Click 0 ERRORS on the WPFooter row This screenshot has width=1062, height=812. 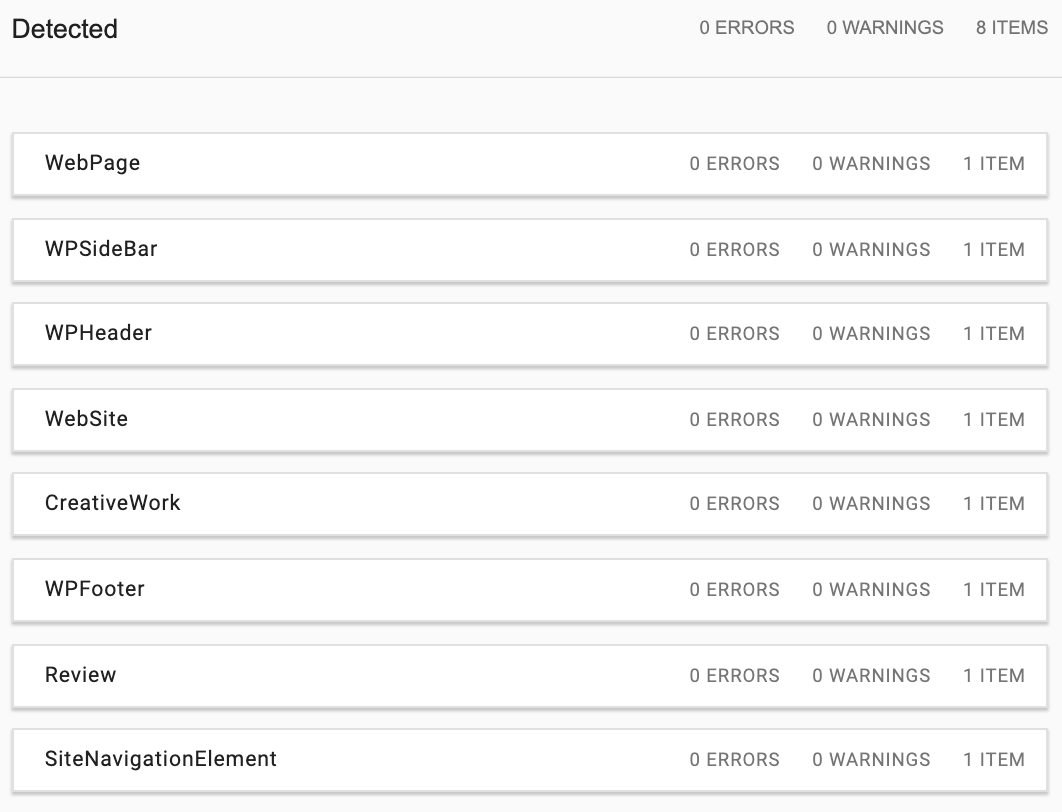pyautogui.click(x=734, y=590)
